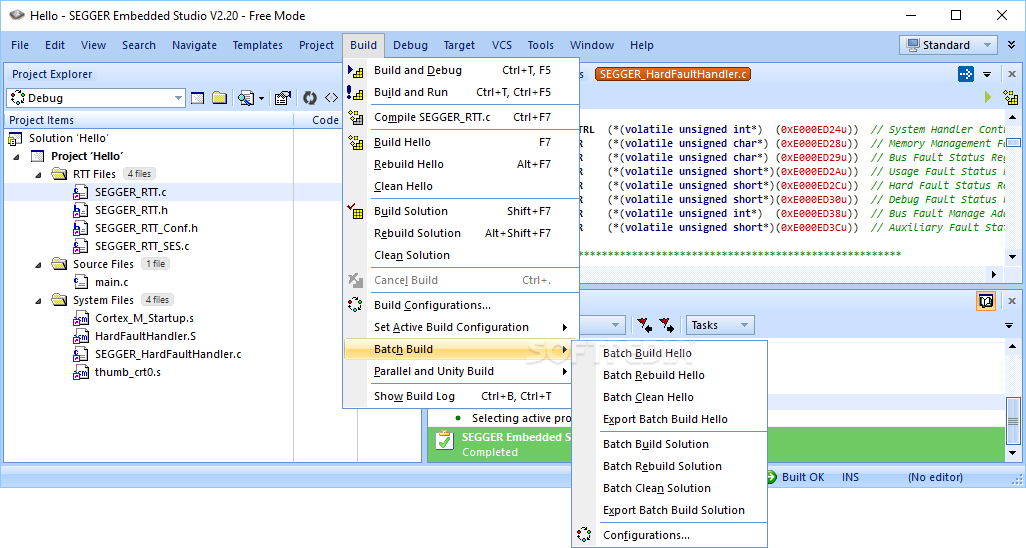Open the Debug configuration combo box
Viewport: 1026px width, 548px height.
coord(96,98)
